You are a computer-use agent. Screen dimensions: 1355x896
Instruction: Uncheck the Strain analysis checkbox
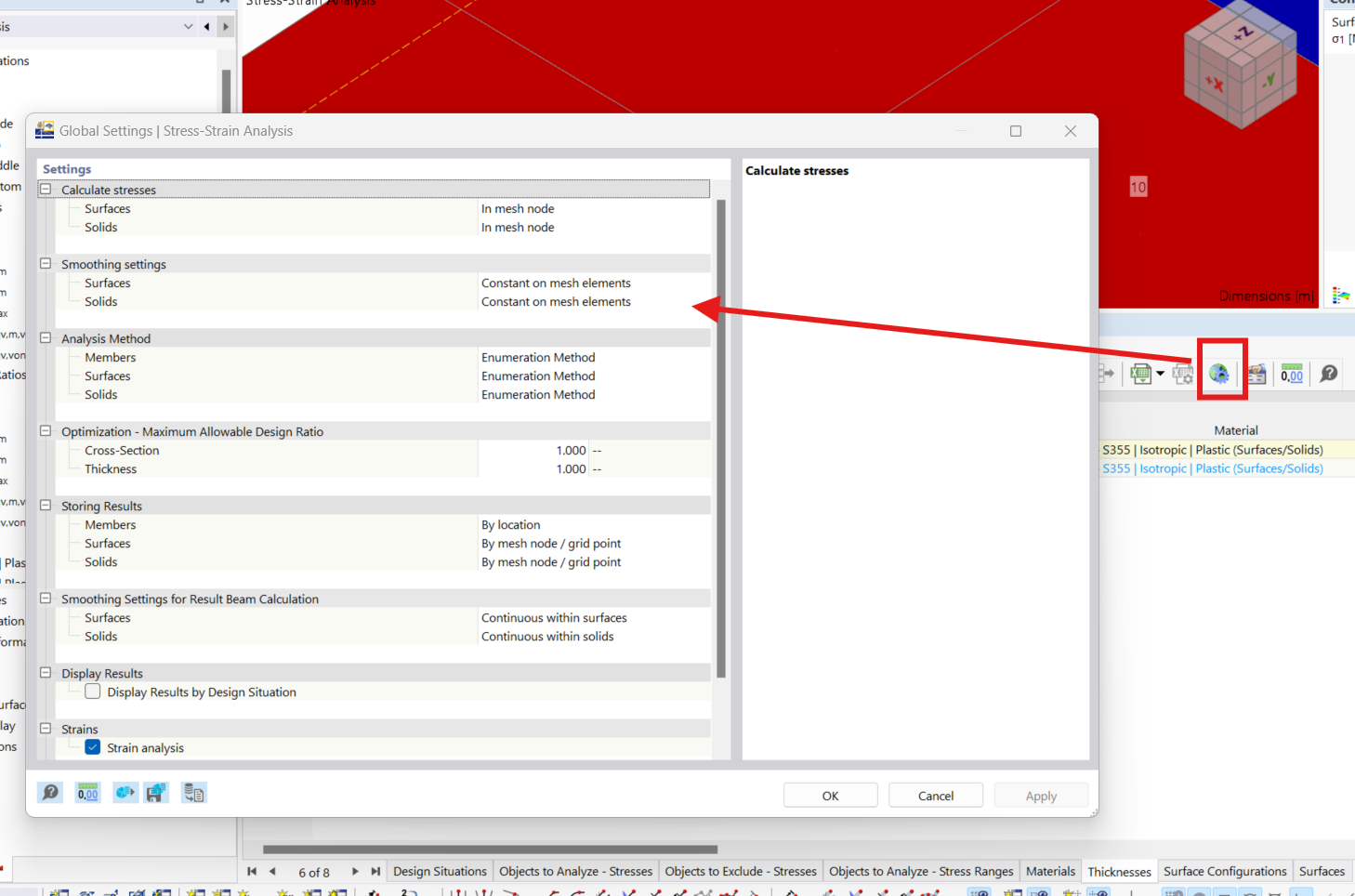click(x=93, y=747)
